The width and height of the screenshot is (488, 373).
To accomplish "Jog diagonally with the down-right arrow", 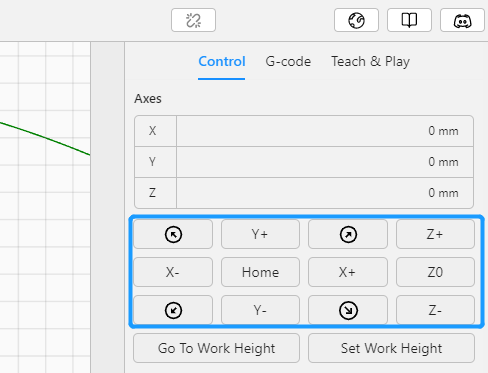I will point(348,310).
